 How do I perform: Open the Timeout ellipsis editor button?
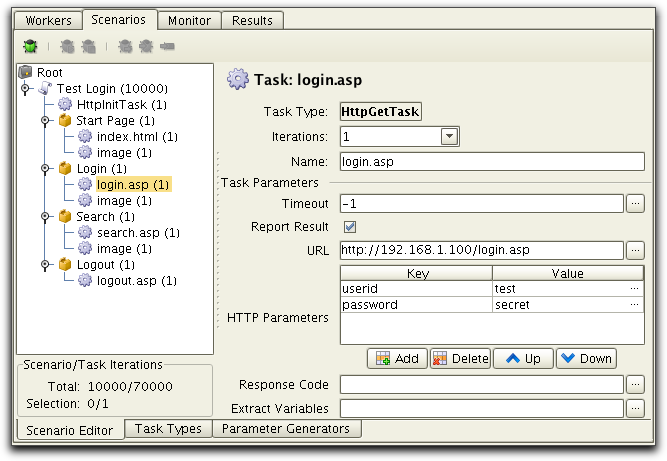(x=635, y=204)
